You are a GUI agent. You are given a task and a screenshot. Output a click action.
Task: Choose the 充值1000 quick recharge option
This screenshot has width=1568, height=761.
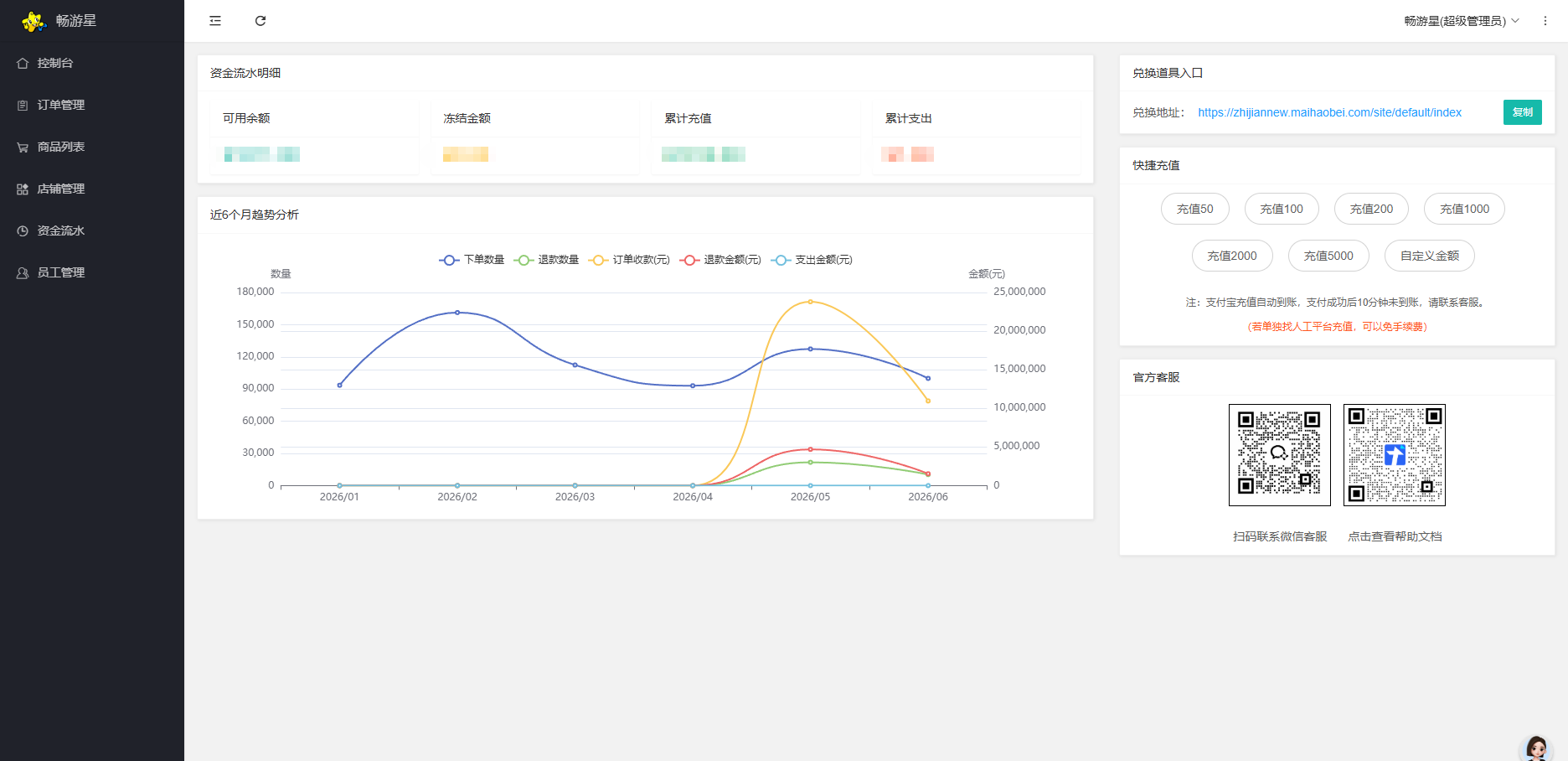coord(1464,209)
